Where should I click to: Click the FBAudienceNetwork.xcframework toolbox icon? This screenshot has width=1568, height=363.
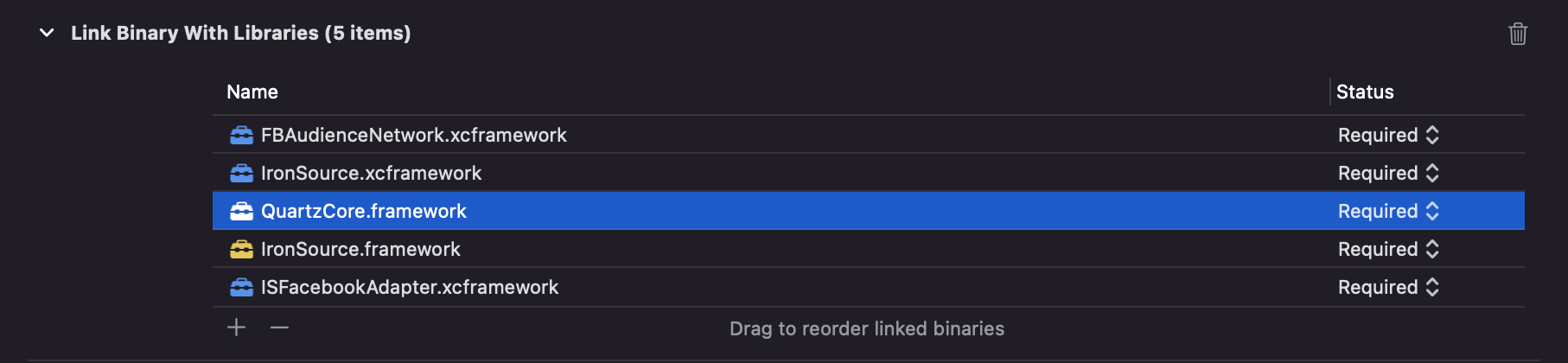(241, 136)
